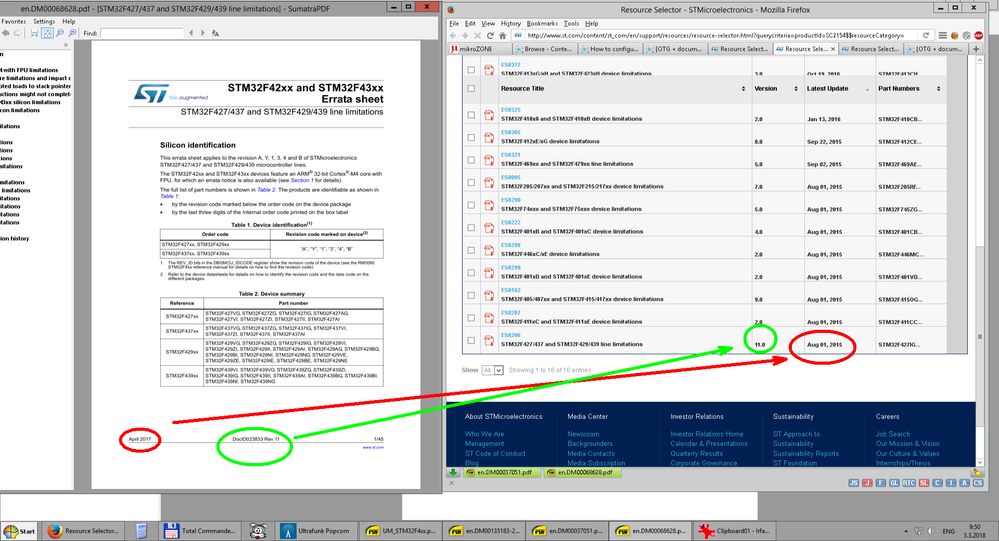
Task: Open SumatraPDF Help menu
Action: click(x=69, y=22)
